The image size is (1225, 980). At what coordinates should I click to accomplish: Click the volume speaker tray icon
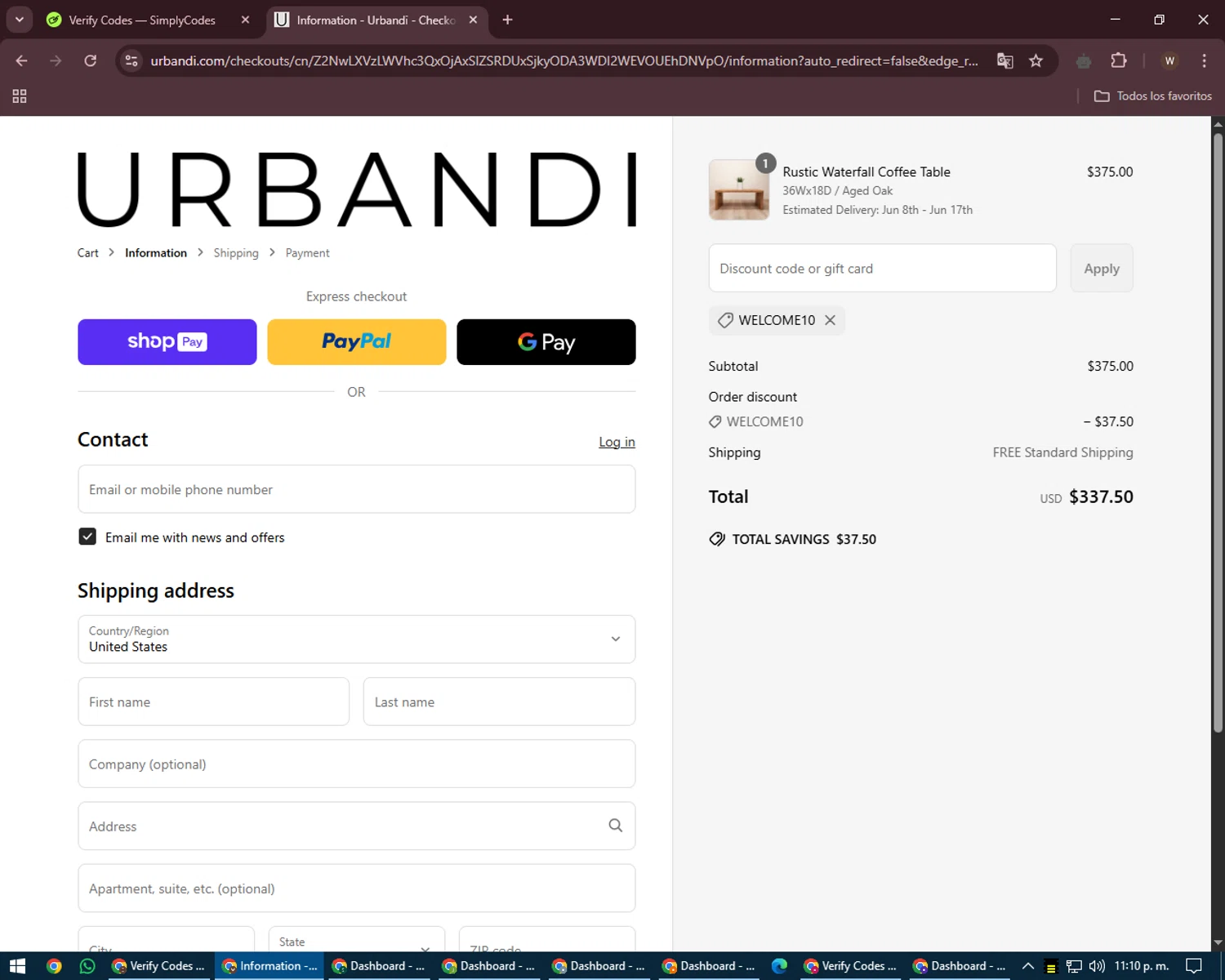point(1097,966)
